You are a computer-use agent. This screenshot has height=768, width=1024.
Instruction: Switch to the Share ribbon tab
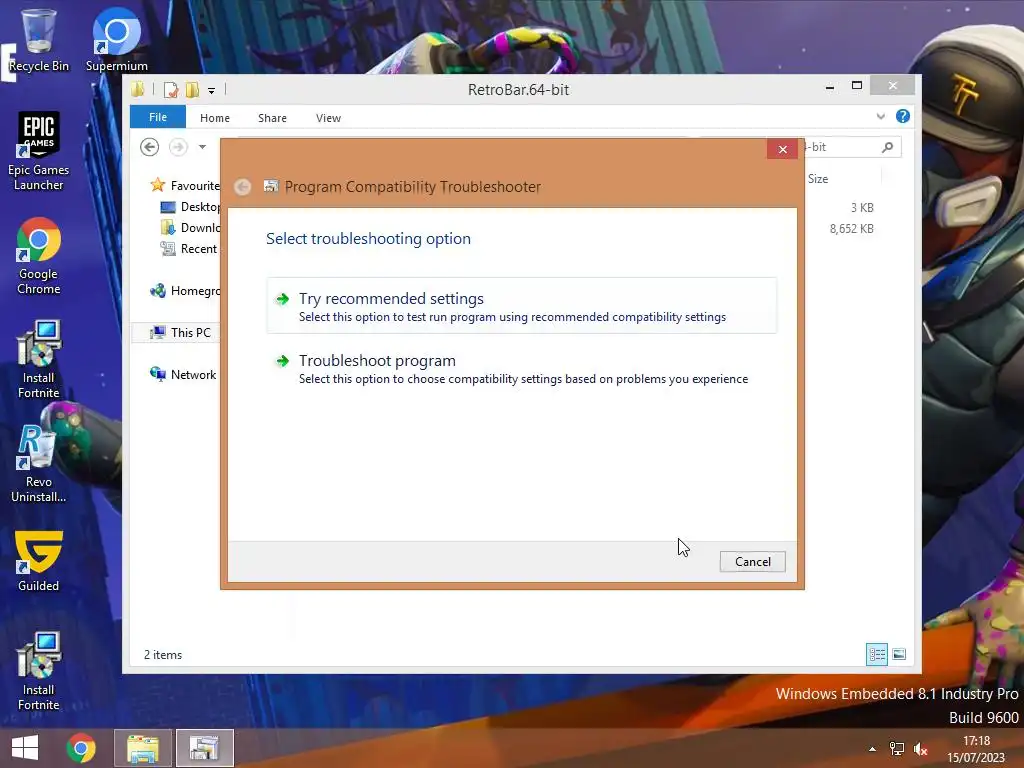click(x=272, y=118)
